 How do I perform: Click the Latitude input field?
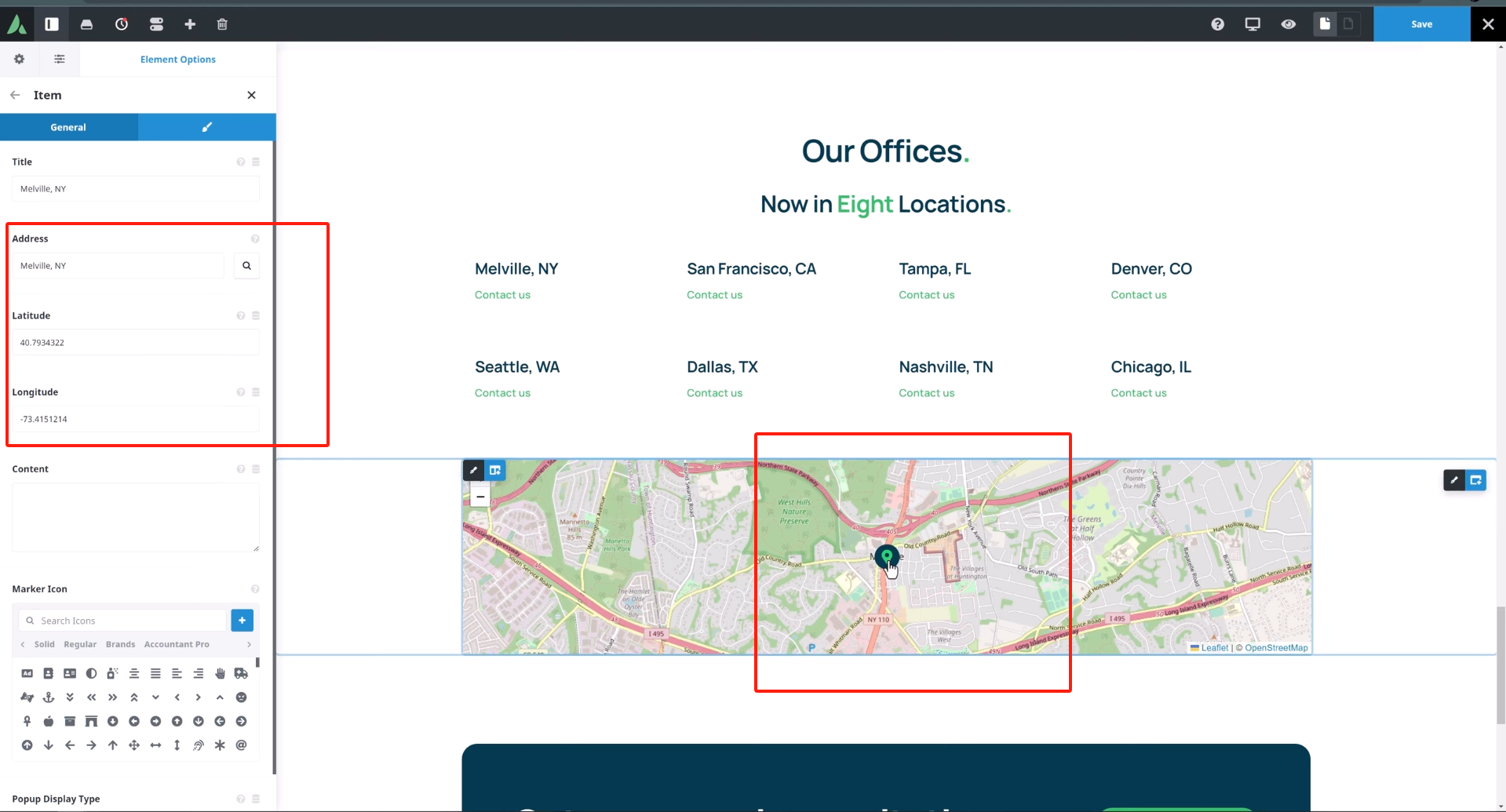coord(135,343)
